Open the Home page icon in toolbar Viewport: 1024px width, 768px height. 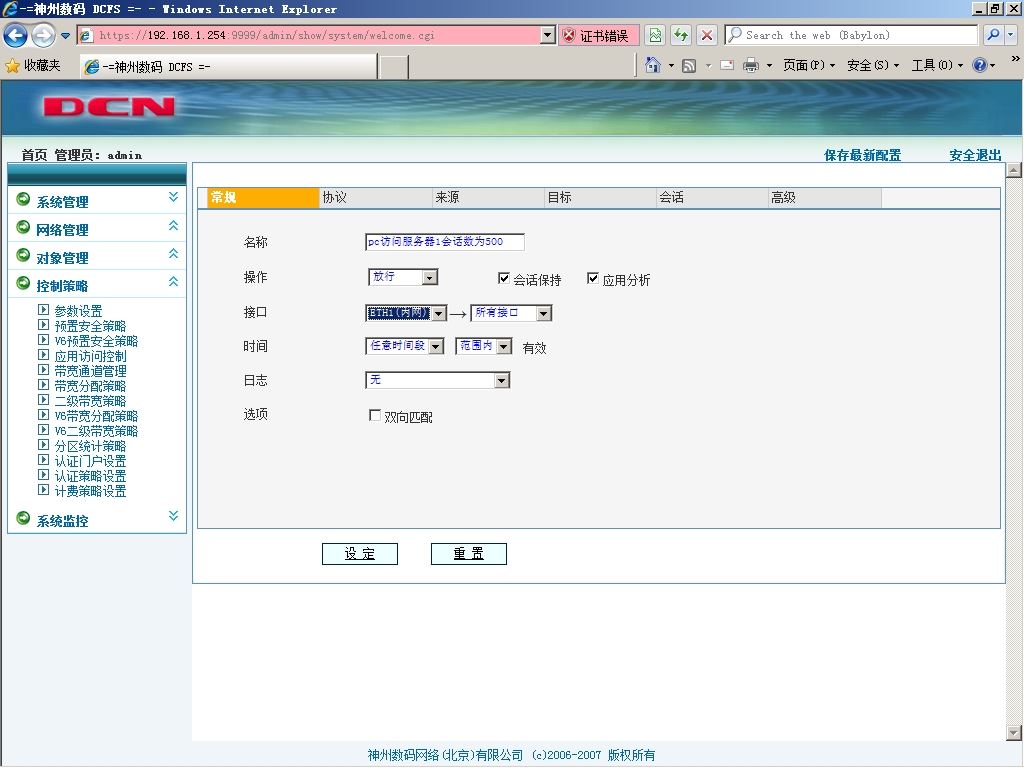coord(652,65)
